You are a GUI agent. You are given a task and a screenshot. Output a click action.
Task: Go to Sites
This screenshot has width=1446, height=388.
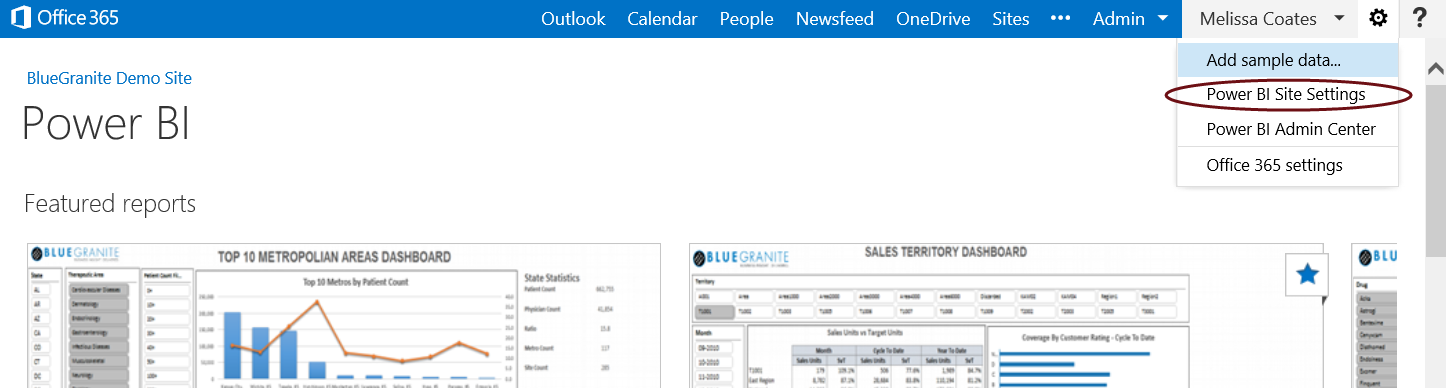[x=1011, y=18]
